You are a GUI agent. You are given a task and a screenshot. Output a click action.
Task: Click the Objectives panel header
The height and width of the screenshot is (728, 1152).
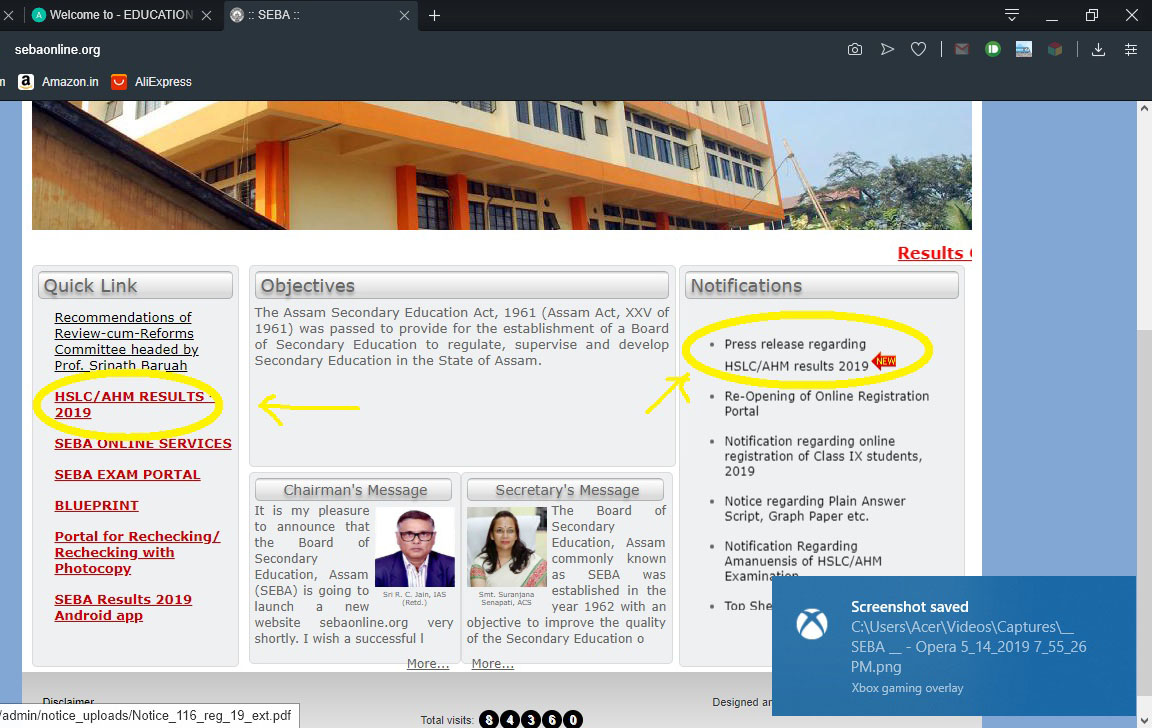461,286
